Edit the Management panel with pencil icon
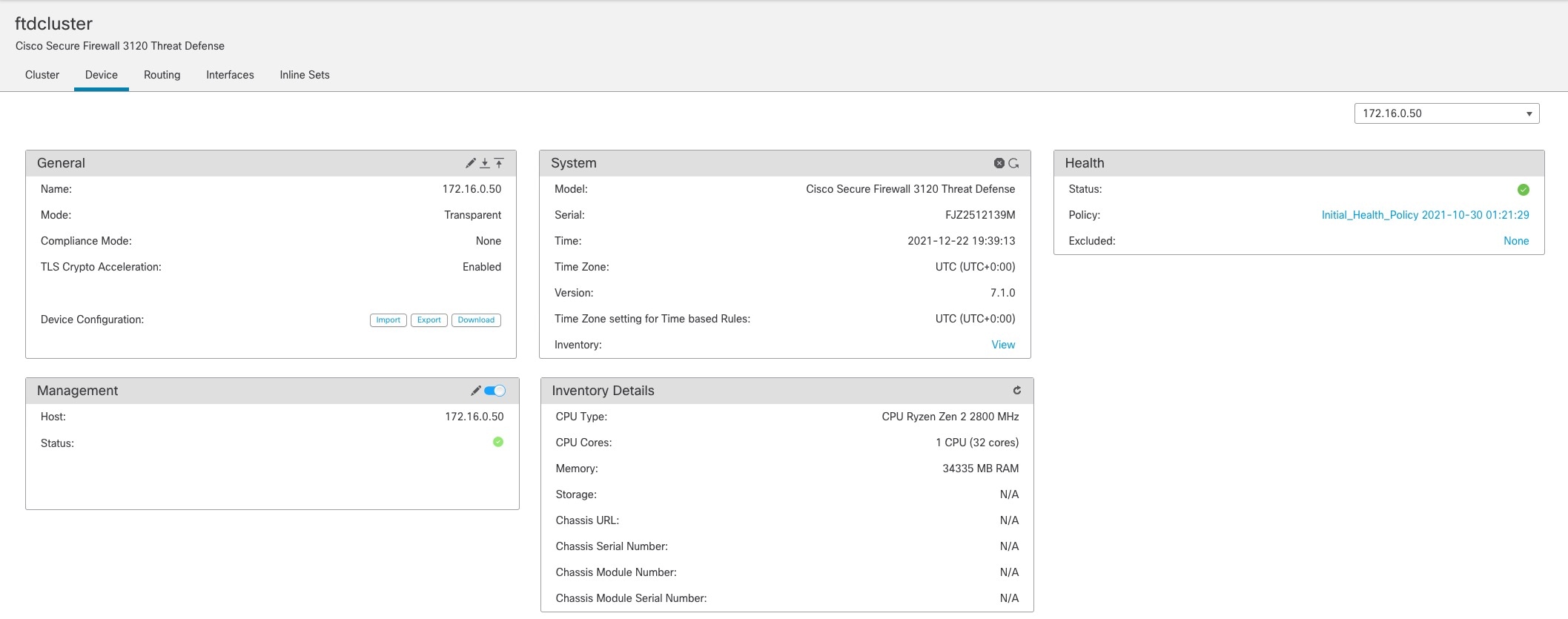The image size is (1568, 619). [475, 391]
